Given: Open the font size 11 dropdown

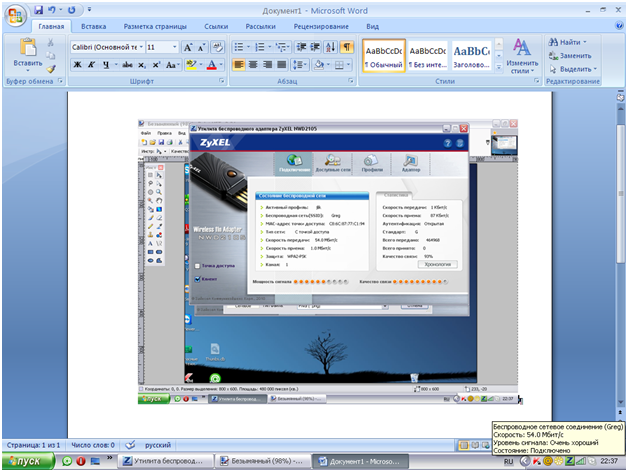Looking at the screenshot, I should click(175, 48).
